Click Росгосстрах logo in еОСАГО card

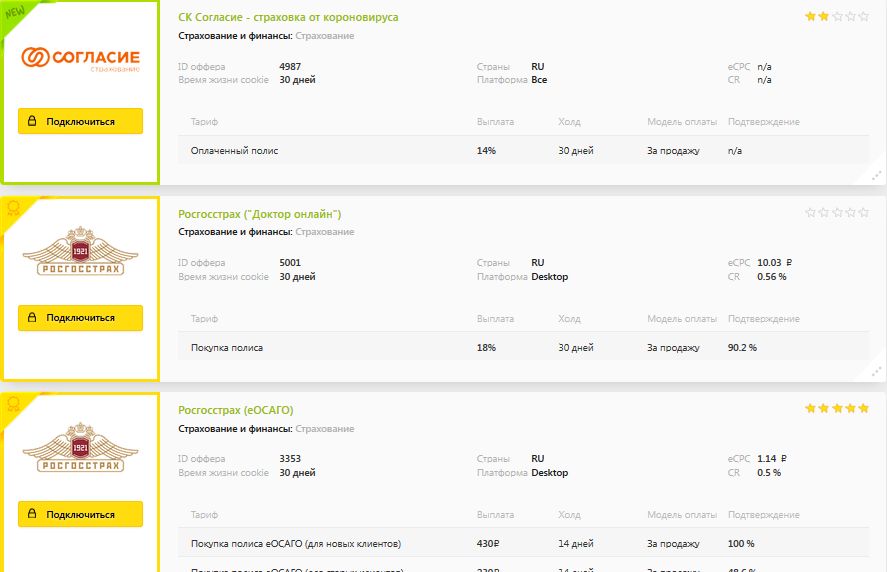(80, 450)
